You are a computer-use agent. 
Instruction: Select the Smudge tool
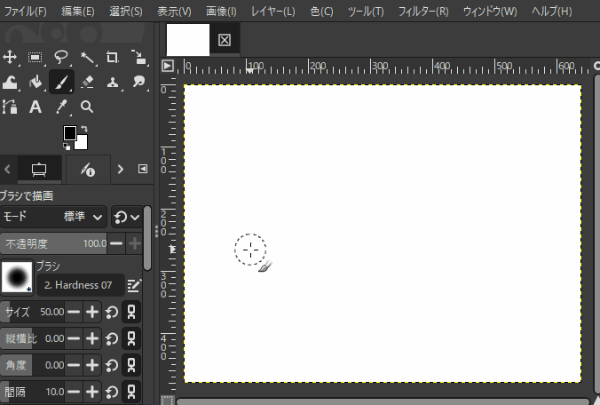(139, 82)
